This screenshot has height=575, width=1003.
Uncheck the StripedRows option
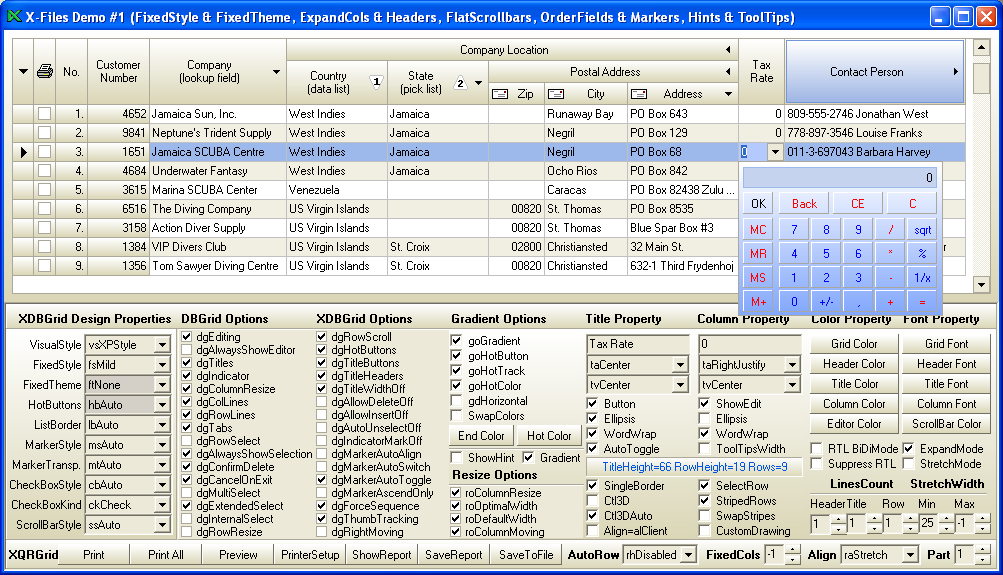click(x=706, y=501)
